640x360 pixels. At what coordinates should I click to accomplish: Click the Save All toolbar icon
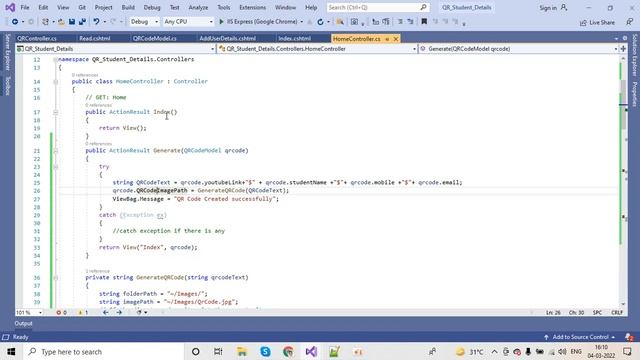click(82, 22)
